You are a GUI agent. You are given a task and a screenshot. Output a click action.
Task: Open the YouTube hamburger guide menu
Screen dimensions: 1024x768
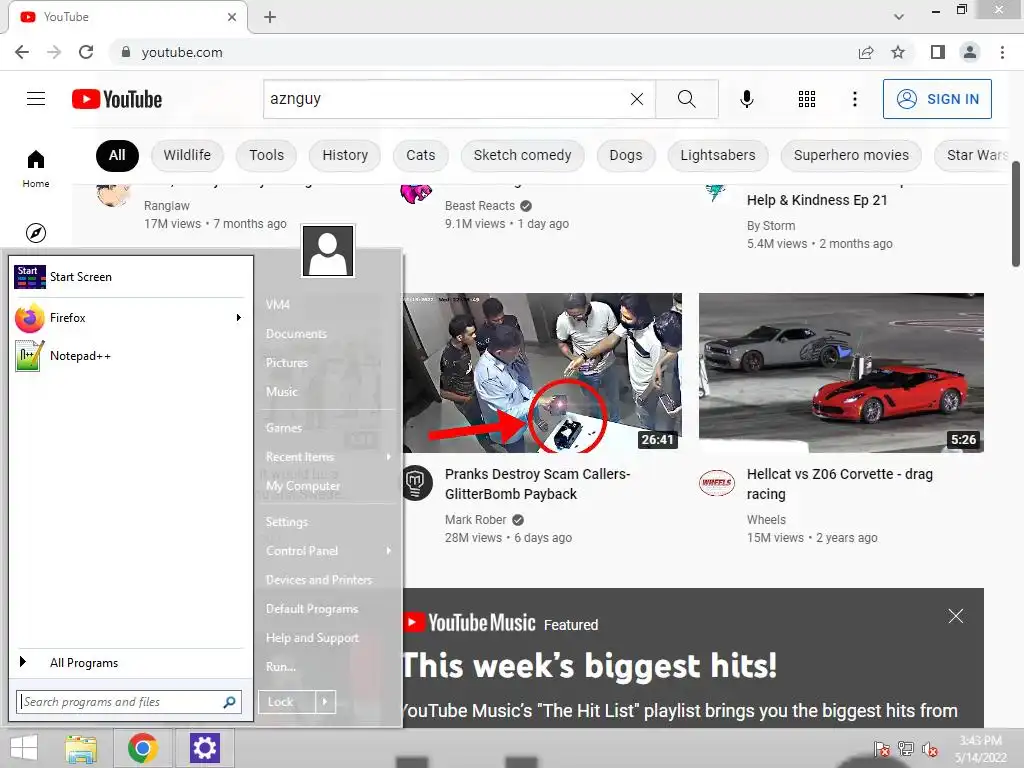(36, 99)
